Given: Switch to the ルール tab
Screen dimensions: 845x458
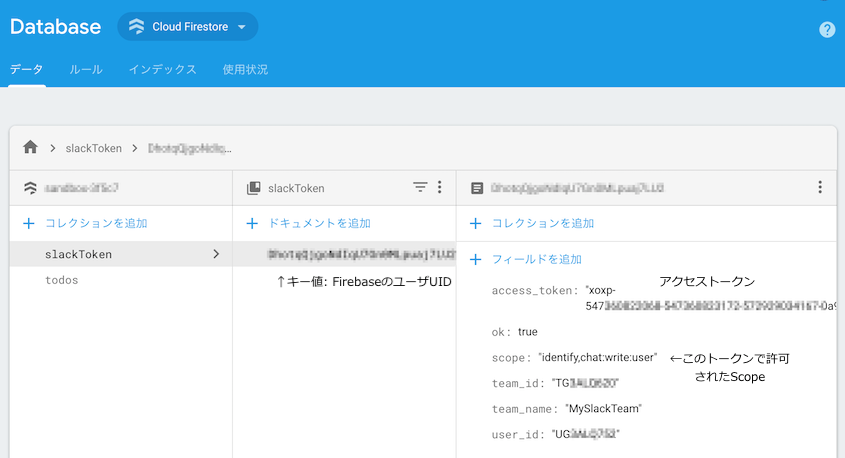Looking at the screenshot, I should point(85,70).
